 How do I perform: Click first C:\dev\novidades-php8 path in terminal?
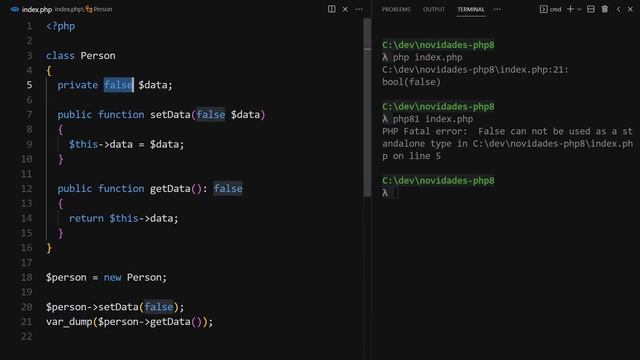(x=438, y=45)
